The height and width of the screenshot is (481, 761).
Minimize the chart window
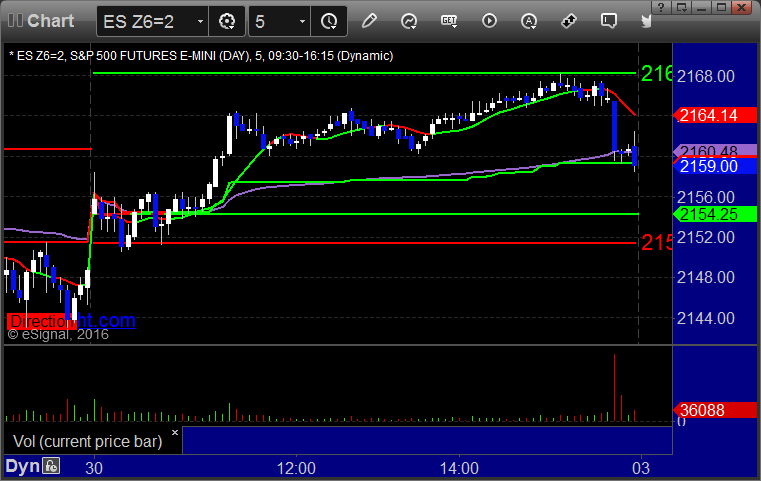tap(701, 7)
